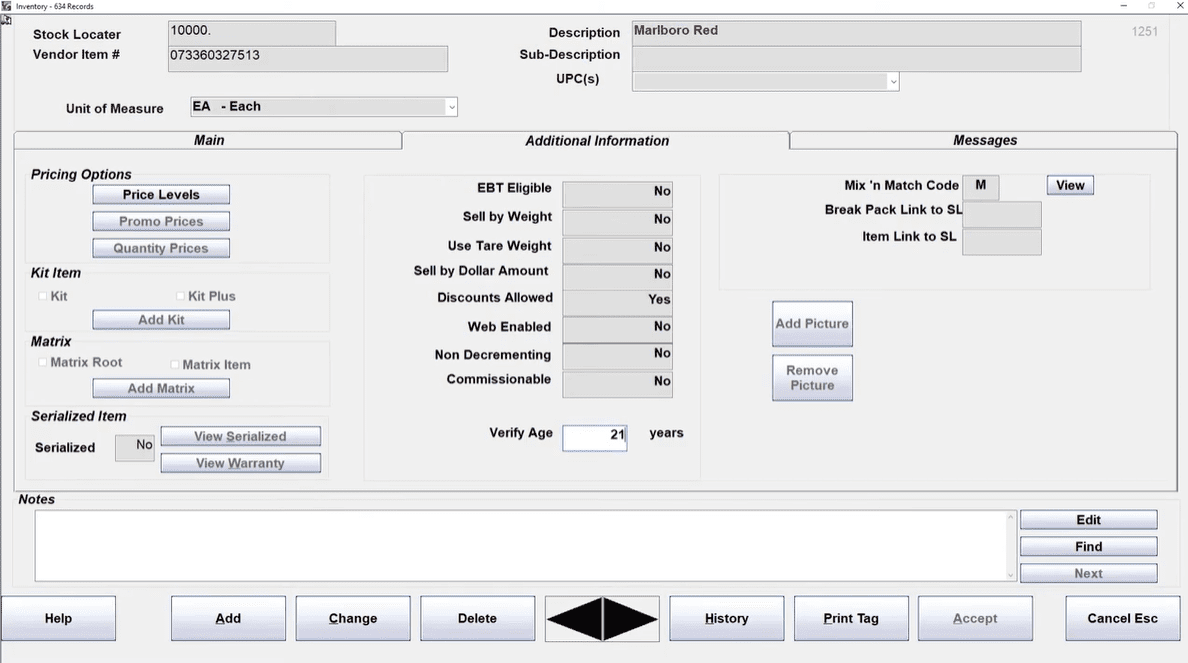Screen dimensions: 1188x663
Task: Open the Messages tab
Action: (984, 140)
